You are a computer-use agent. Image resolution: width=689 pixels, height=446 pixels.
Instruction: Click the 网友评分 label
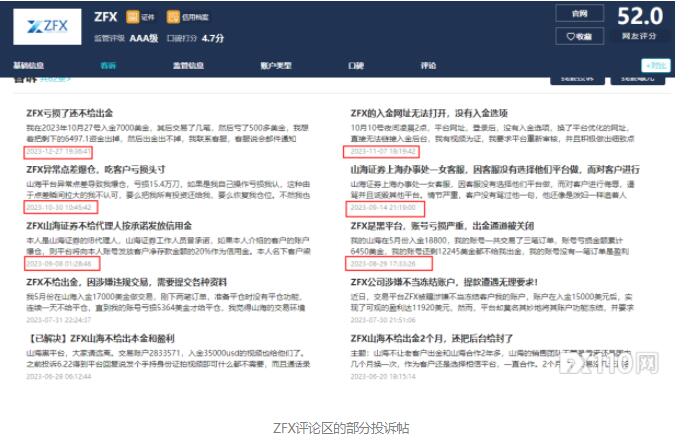(639, 36)
